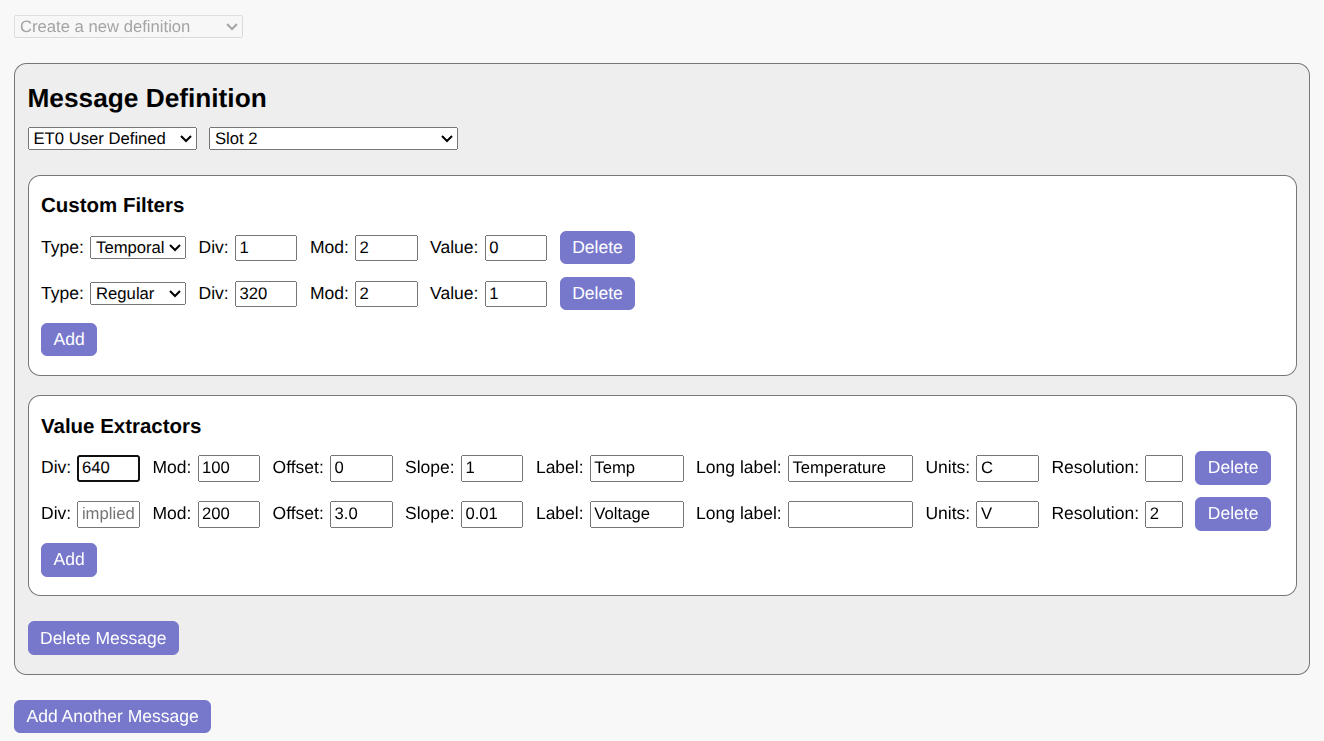Open the ET0 User Defined dropdown
1324x741 pixels.
(x=112, y=138)
